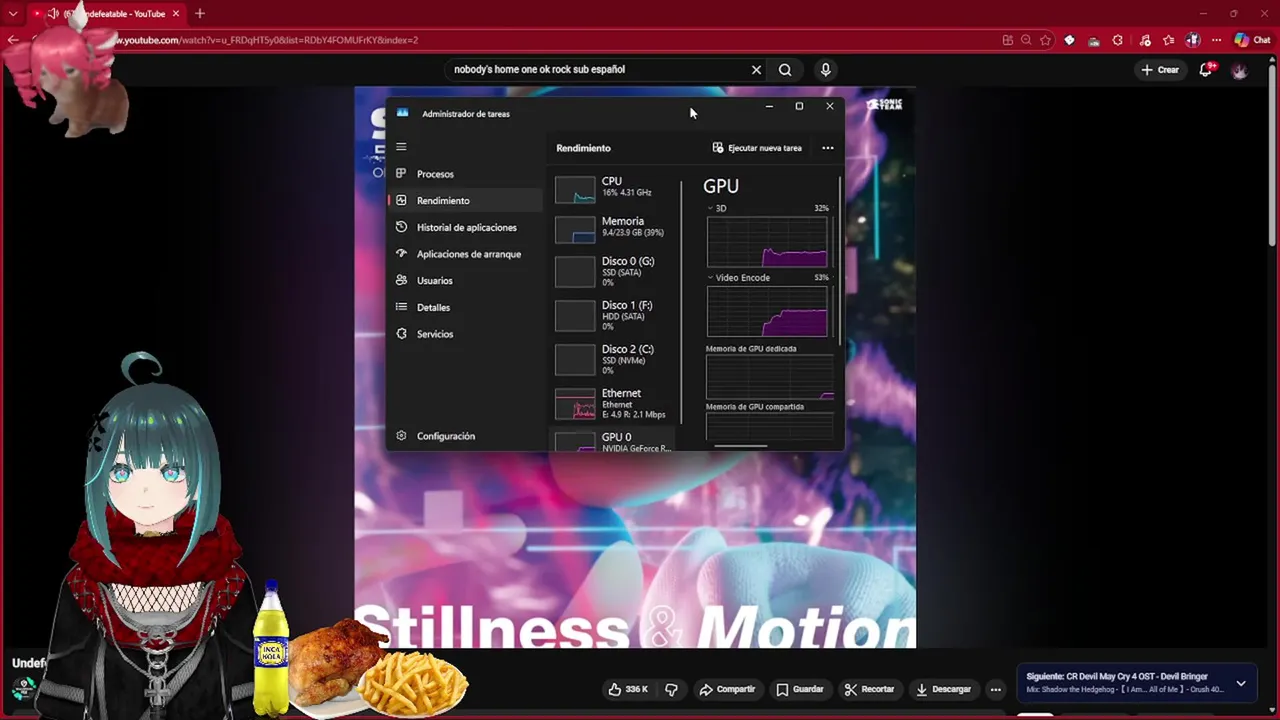Open the Video Encode graph dropdown
This screenshot has height=720, width=1280.
point(739,277)
